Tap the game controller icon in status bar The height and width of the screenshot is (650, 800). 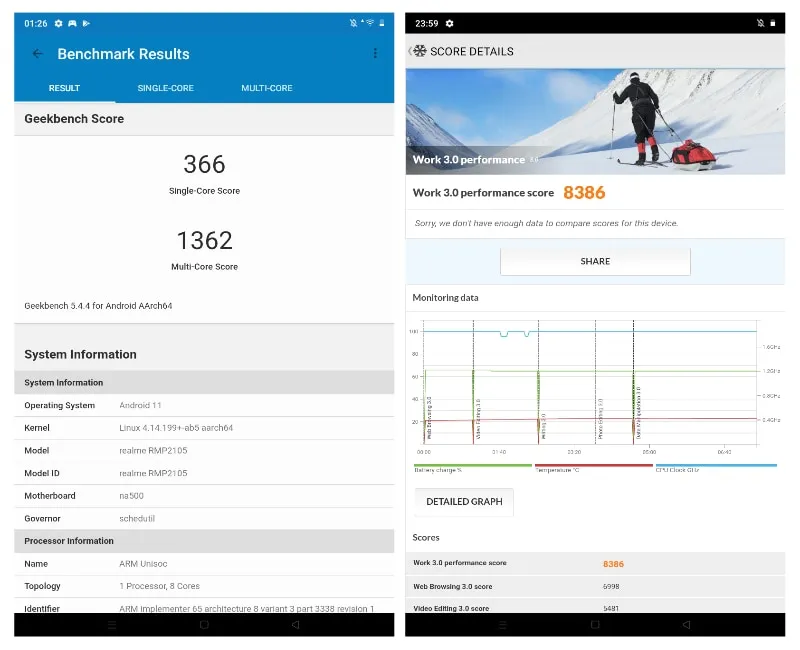72,23
